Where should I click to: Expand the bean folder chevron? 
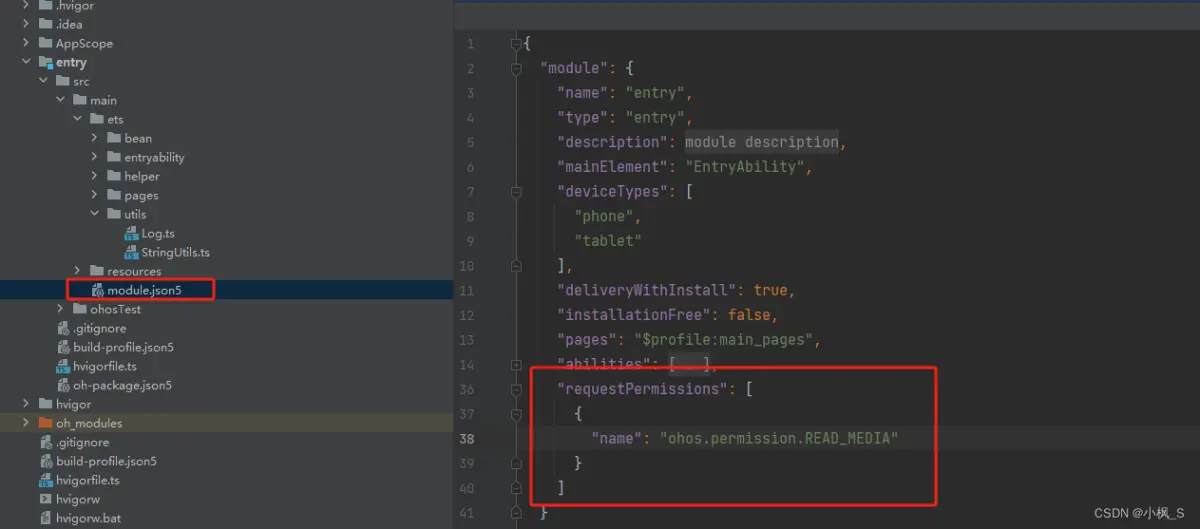click(x=95, y=138)
